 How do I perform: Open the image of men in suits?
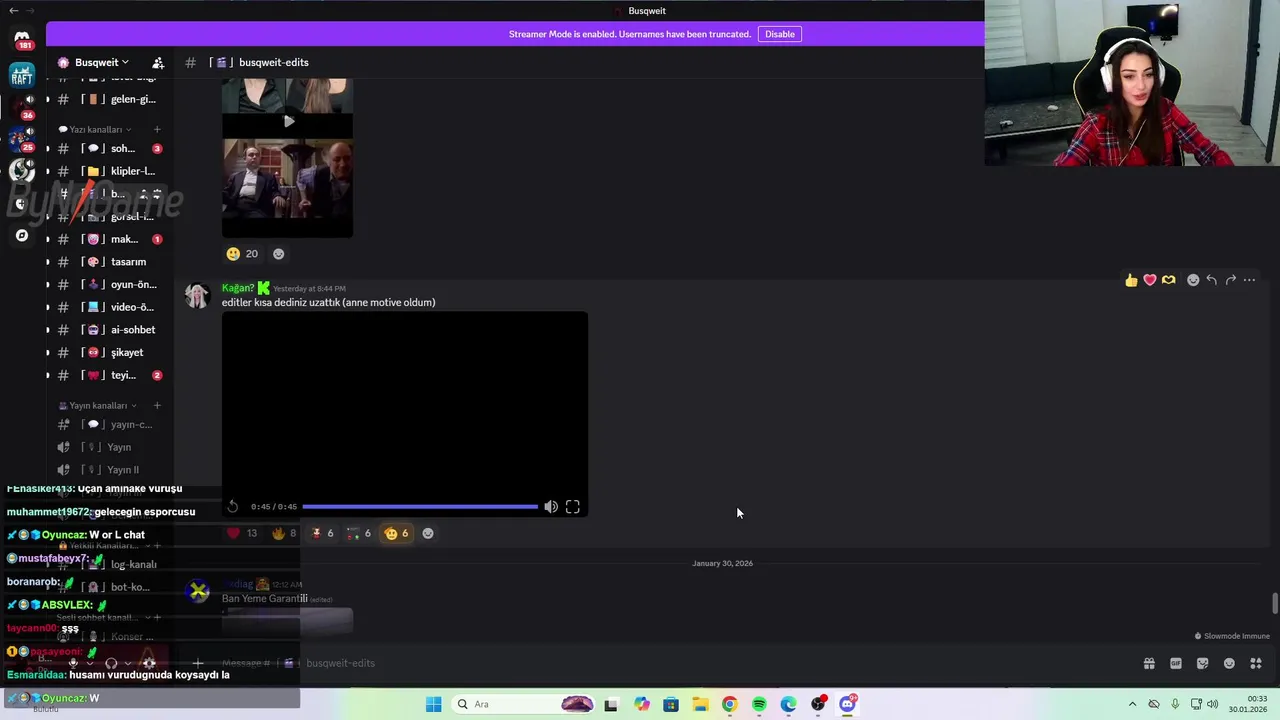[x=287, y=188]
